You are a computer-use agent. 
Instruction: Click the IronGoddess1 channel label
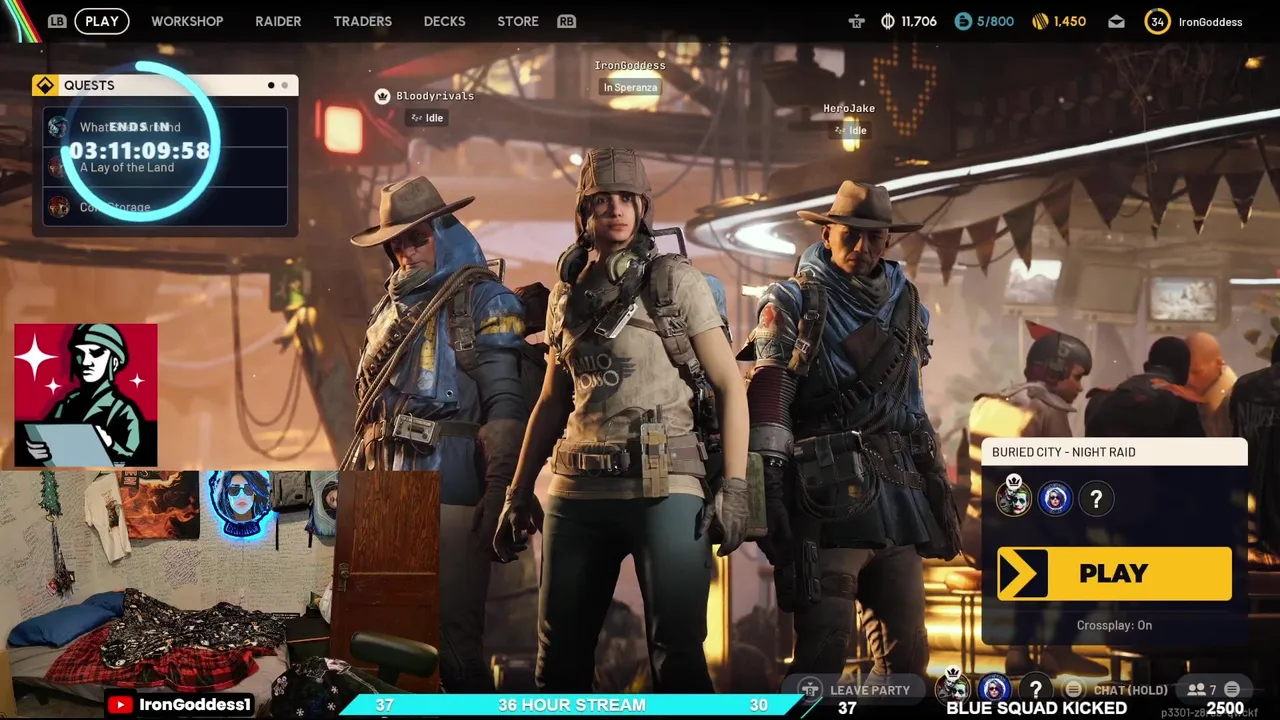pos(195,705)
